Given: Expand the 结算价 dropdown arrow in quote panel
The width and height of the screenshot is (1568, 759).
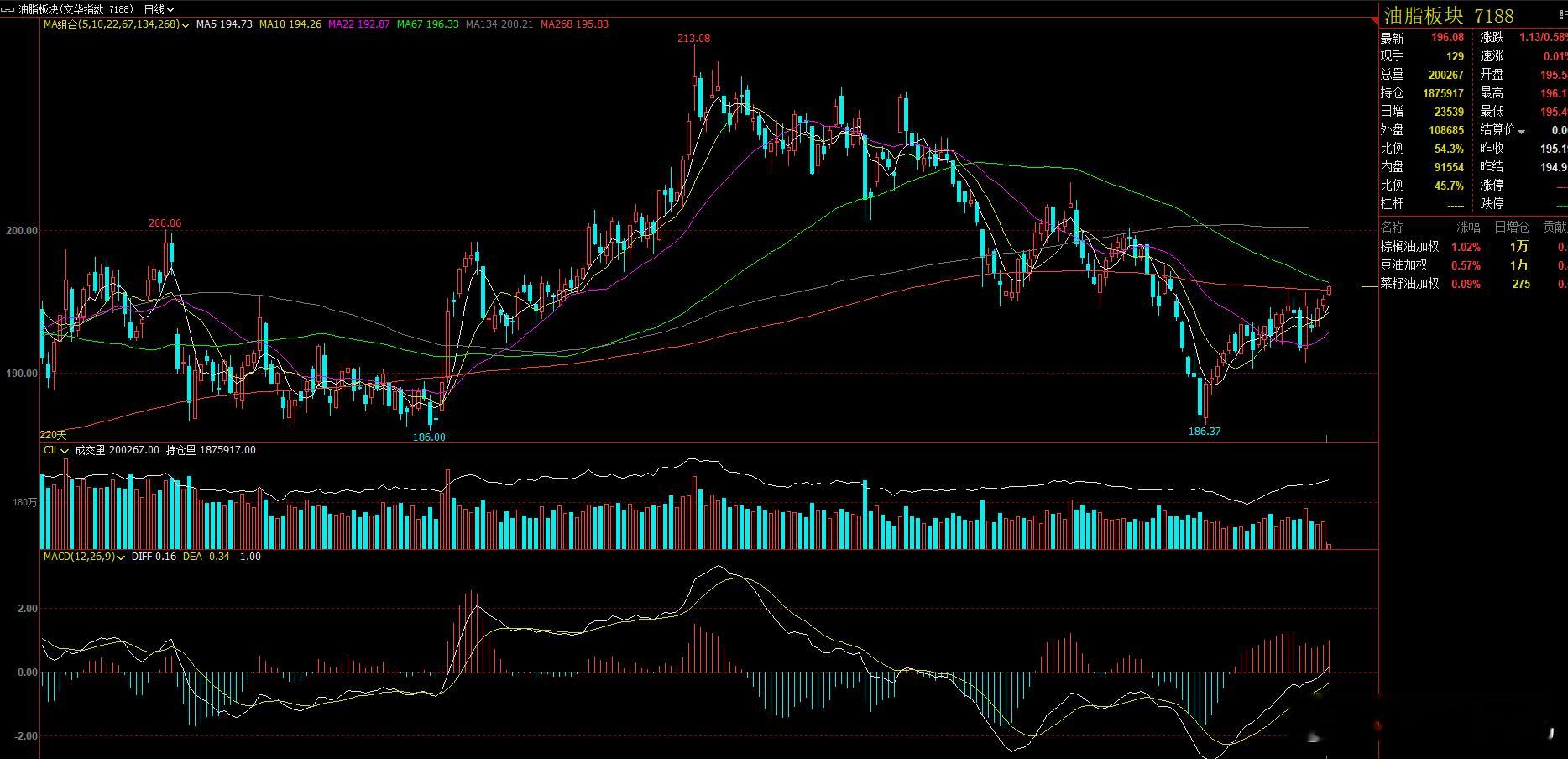Looking at the screenshot, I should [1522, 131].
